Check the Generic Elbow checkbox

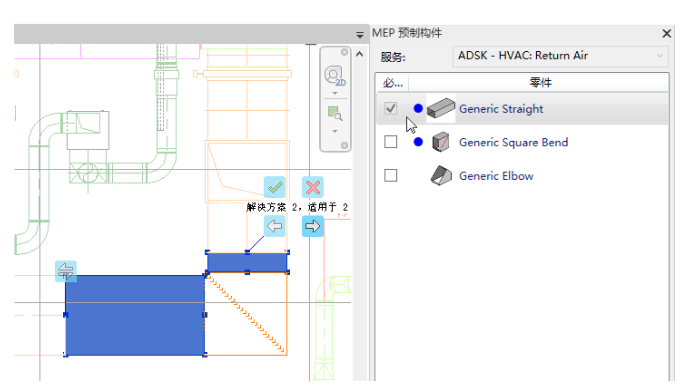point(391,175)
